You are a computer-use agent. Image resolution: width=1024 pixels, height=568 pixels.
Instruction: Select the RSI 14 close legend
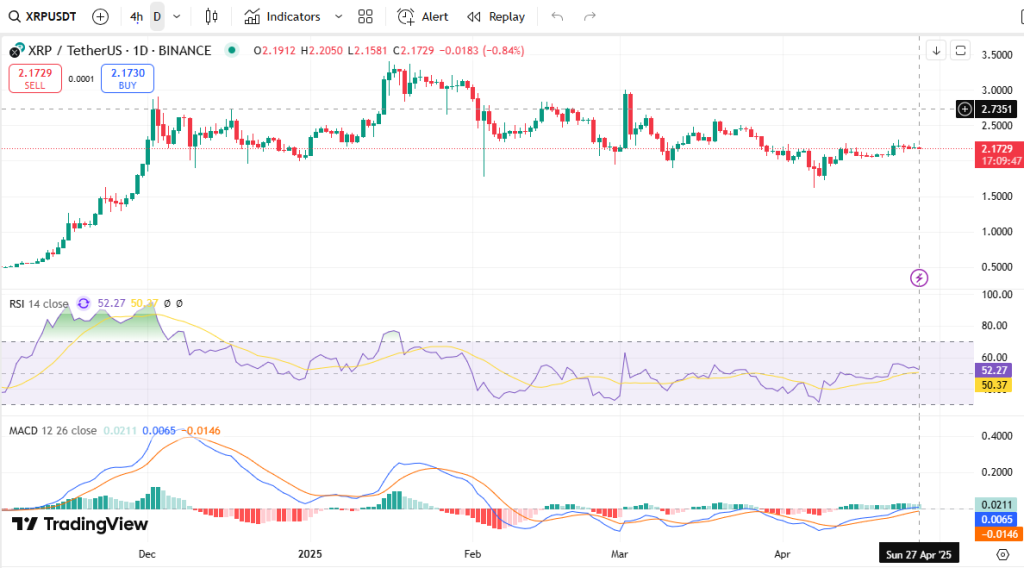(x=39, y=304)
